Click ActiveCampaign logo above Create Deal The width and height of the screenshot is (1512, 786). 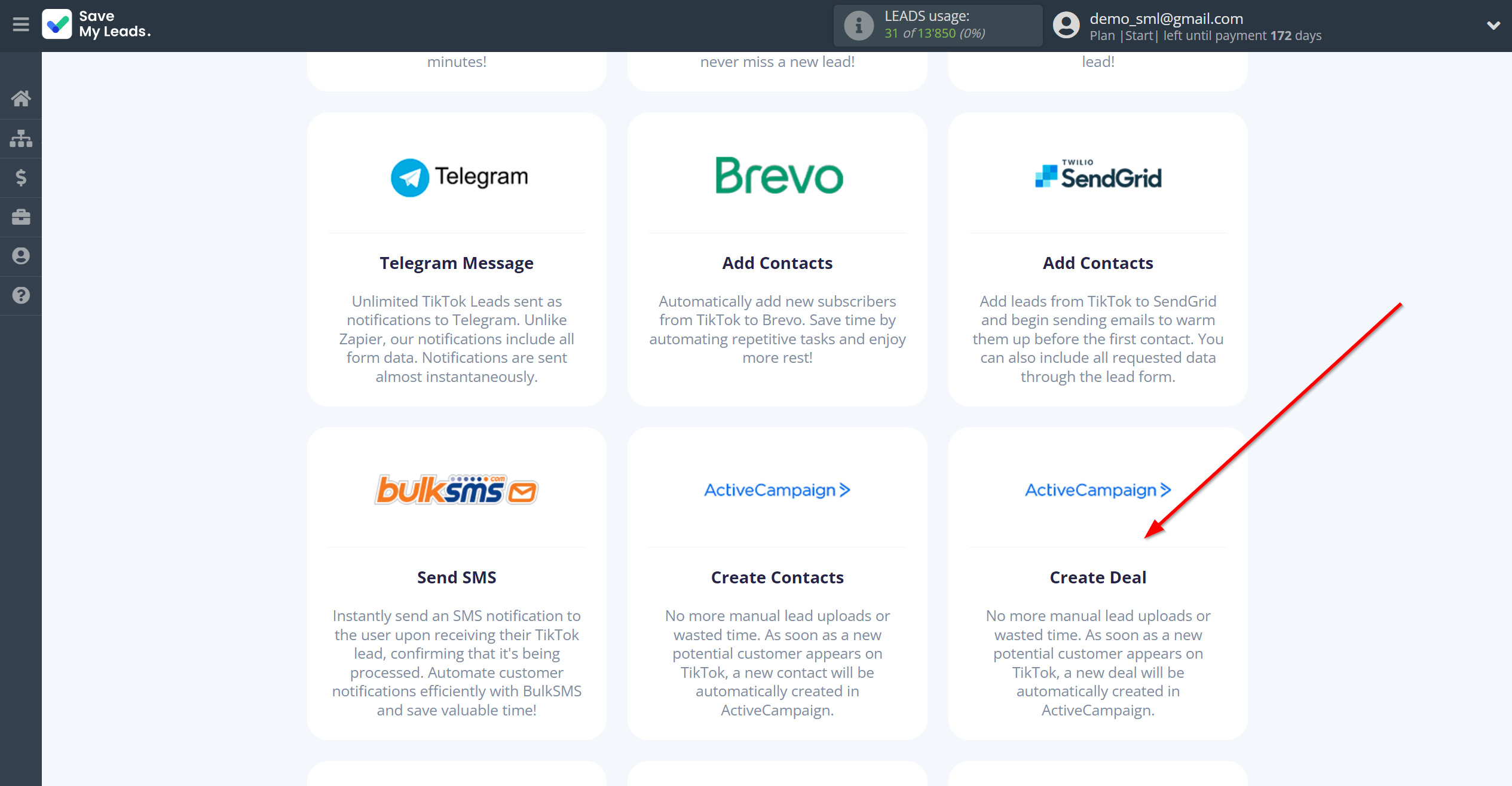click(x=1098, y=490)
